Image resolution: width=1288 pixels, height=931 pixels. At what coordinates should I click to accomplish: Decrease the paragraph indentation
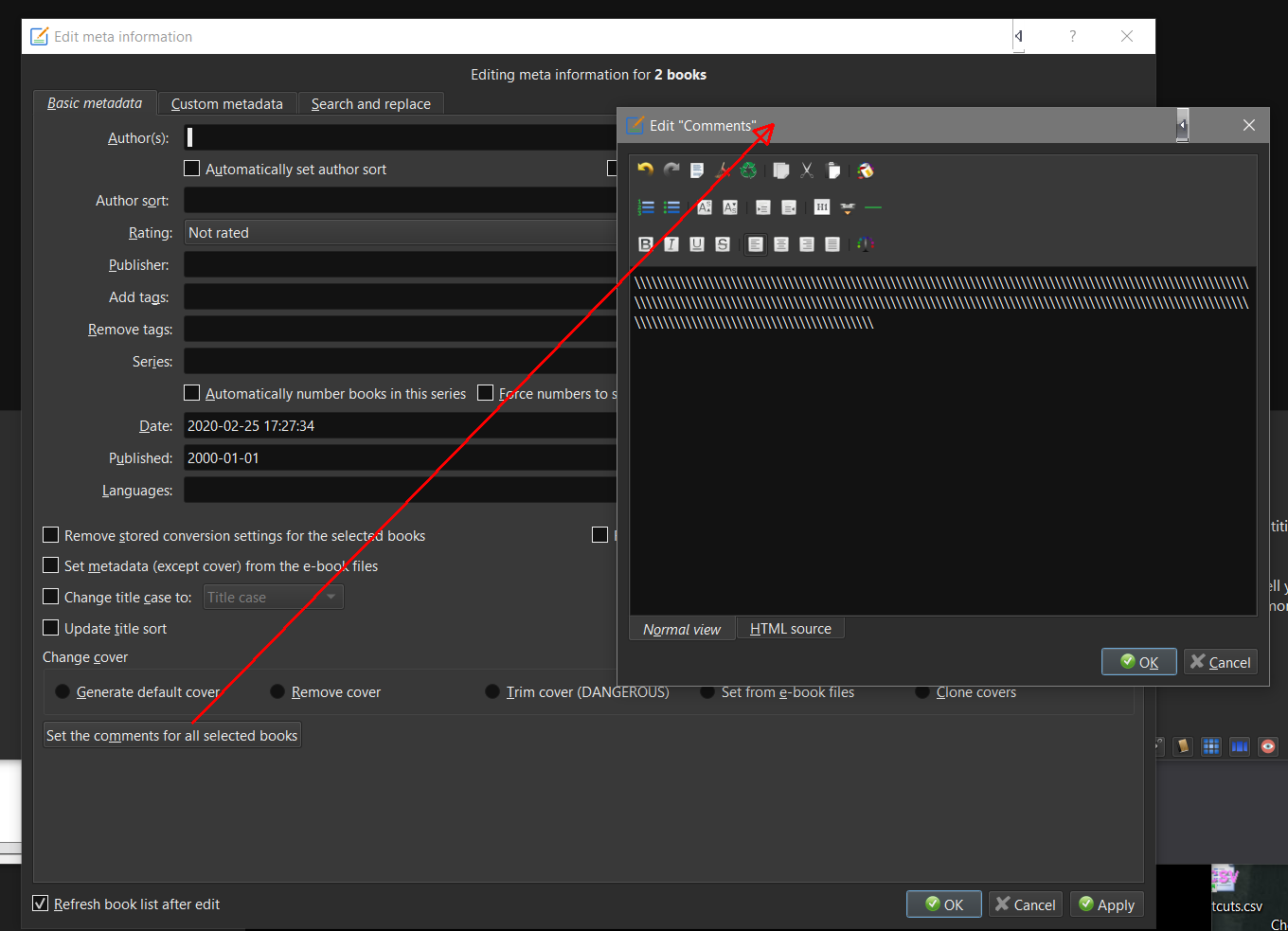789,207
